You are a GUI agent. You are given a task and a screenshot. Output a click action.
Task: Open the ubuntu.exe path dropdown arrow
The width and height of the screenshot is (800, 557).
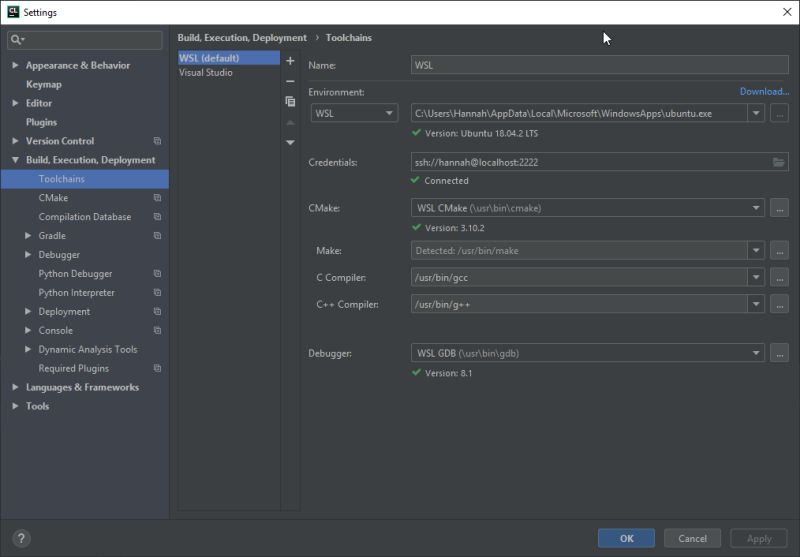[756, 113]
